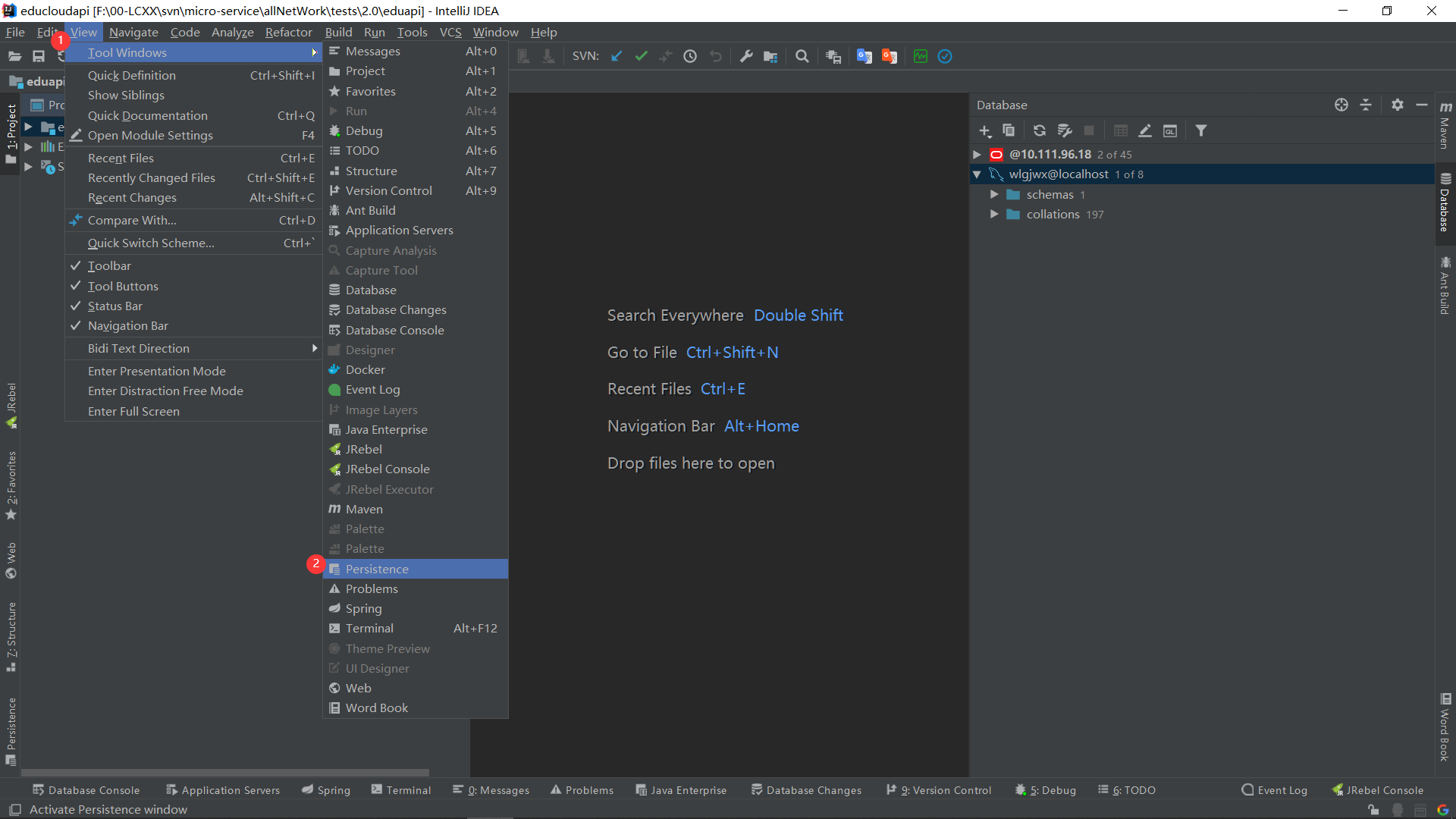1456x819 pixels.
Task: Open the database Query Console icon
Action: 1170,131
